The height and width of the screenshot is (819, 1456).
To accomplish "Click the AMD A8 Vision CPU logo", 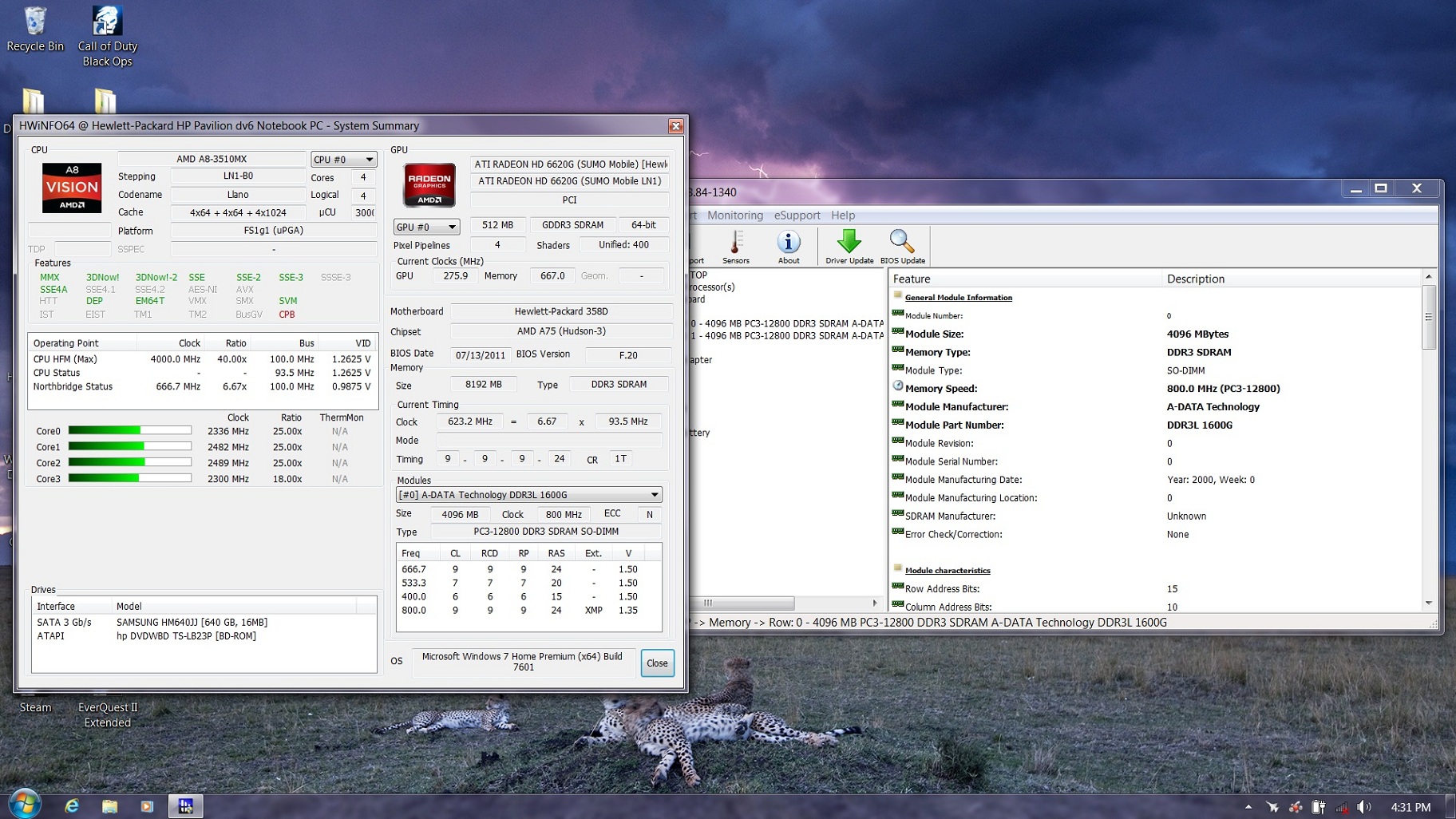I will pyautogui.click(x=72, y=188).
